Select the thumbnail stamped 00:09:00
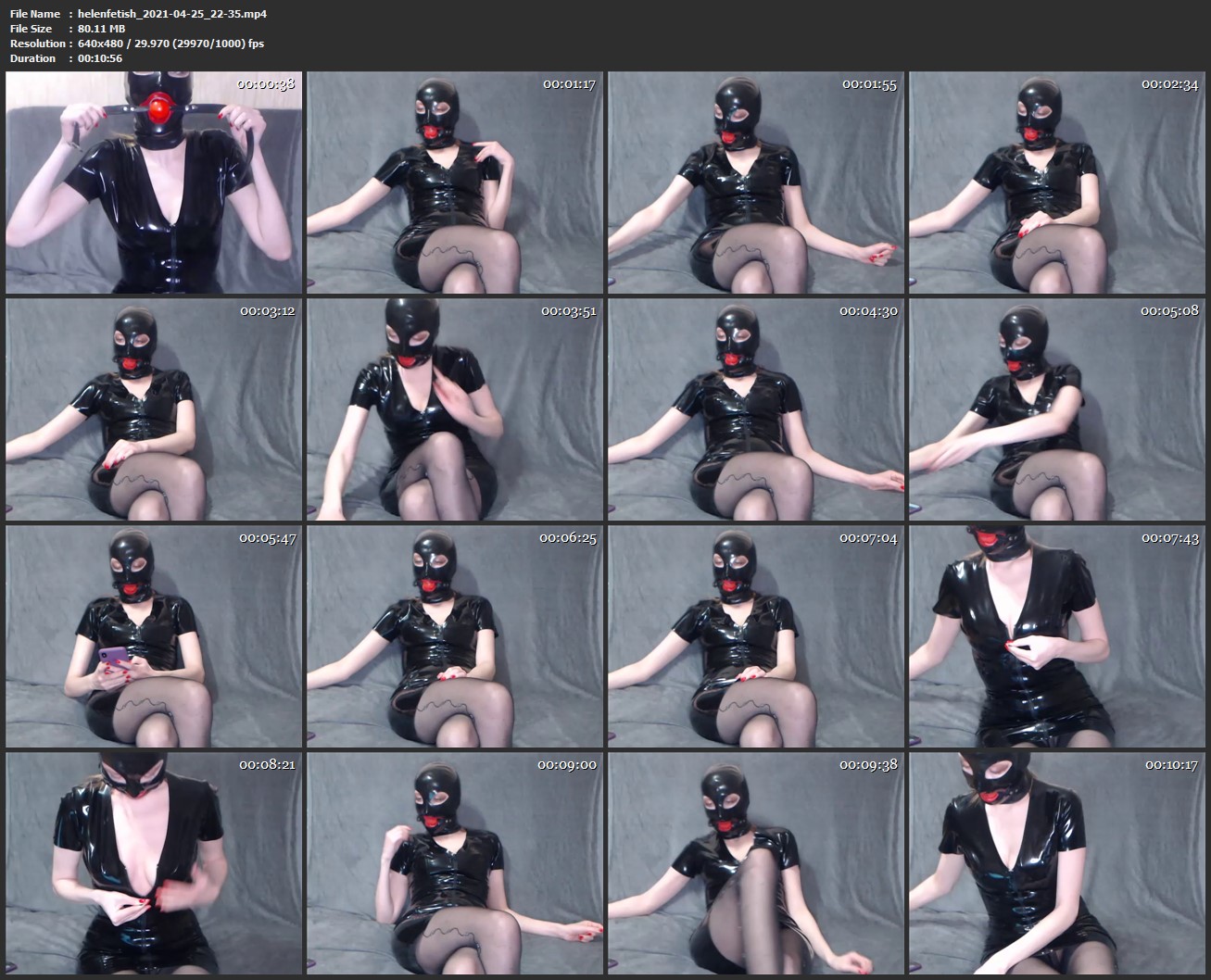The width and height of the screenshot is (1211, 980). (x=455, y=863)
